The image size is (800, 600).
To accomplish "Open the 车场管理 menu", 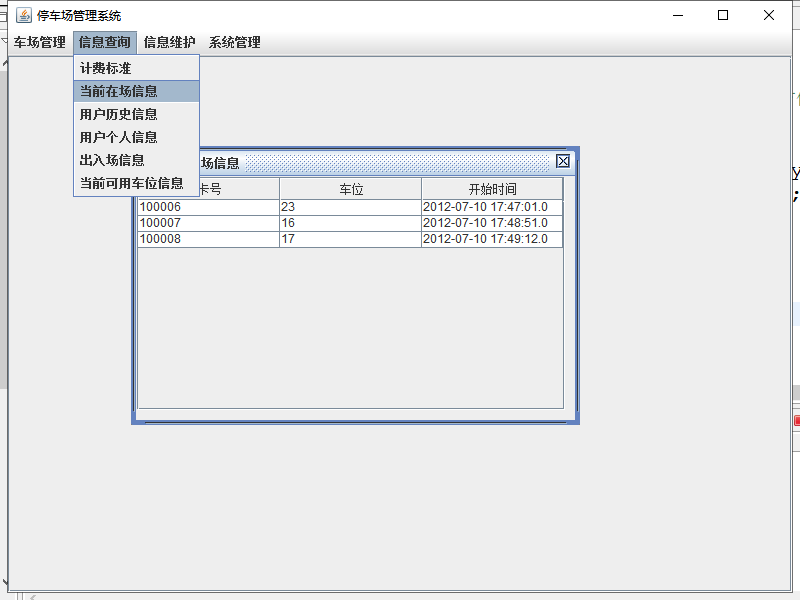I will 40,42.
